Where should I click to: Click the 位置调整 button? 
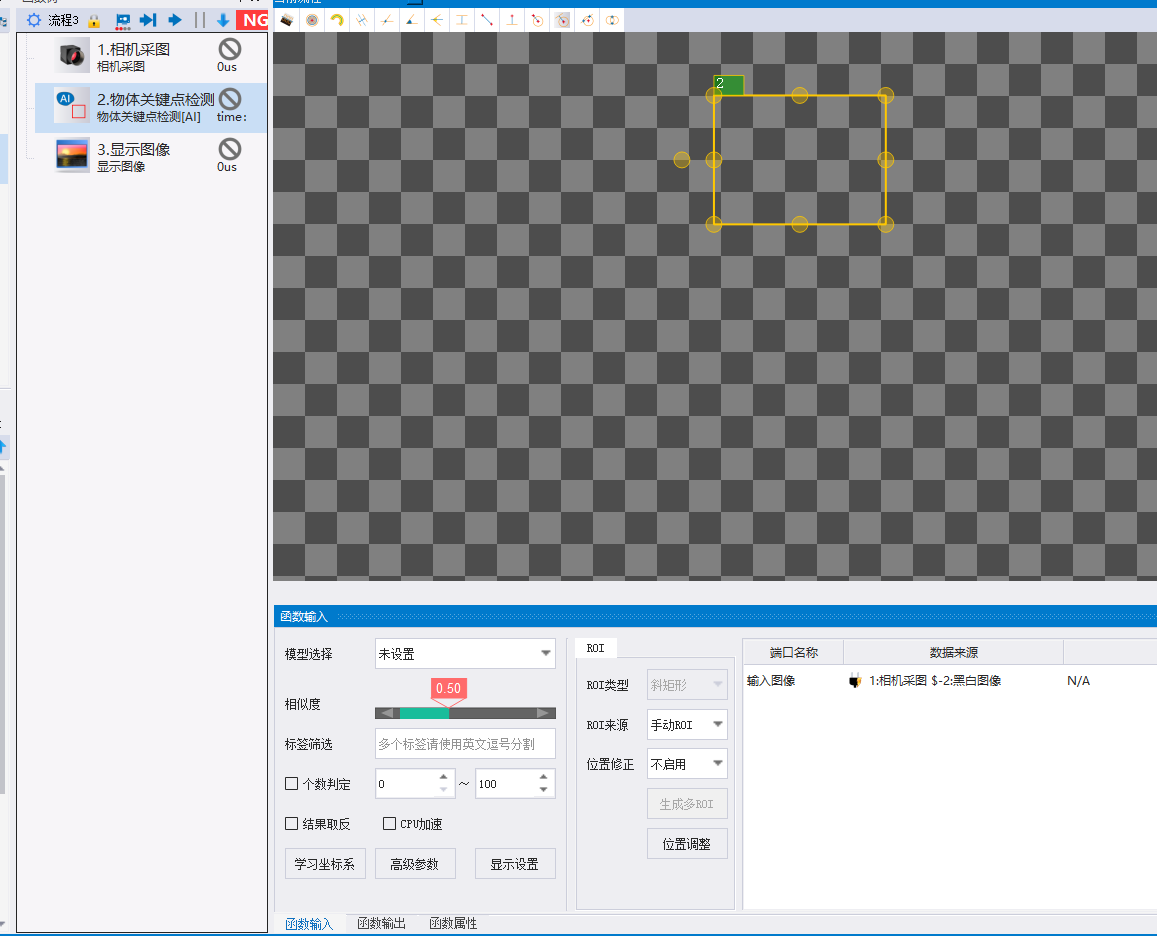687,844
